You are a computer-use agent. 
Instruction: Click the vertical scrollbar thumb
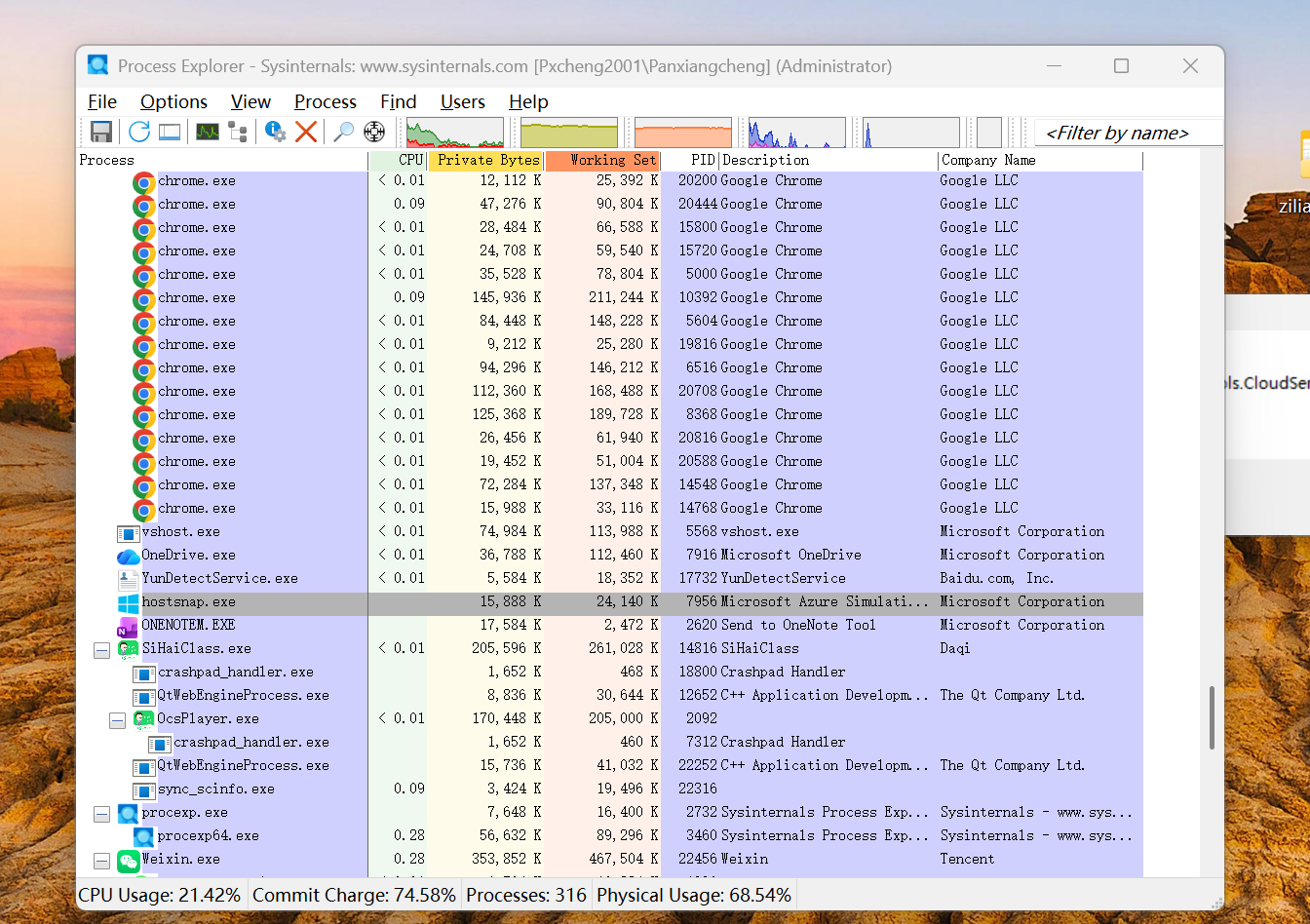pos(1213,717)
